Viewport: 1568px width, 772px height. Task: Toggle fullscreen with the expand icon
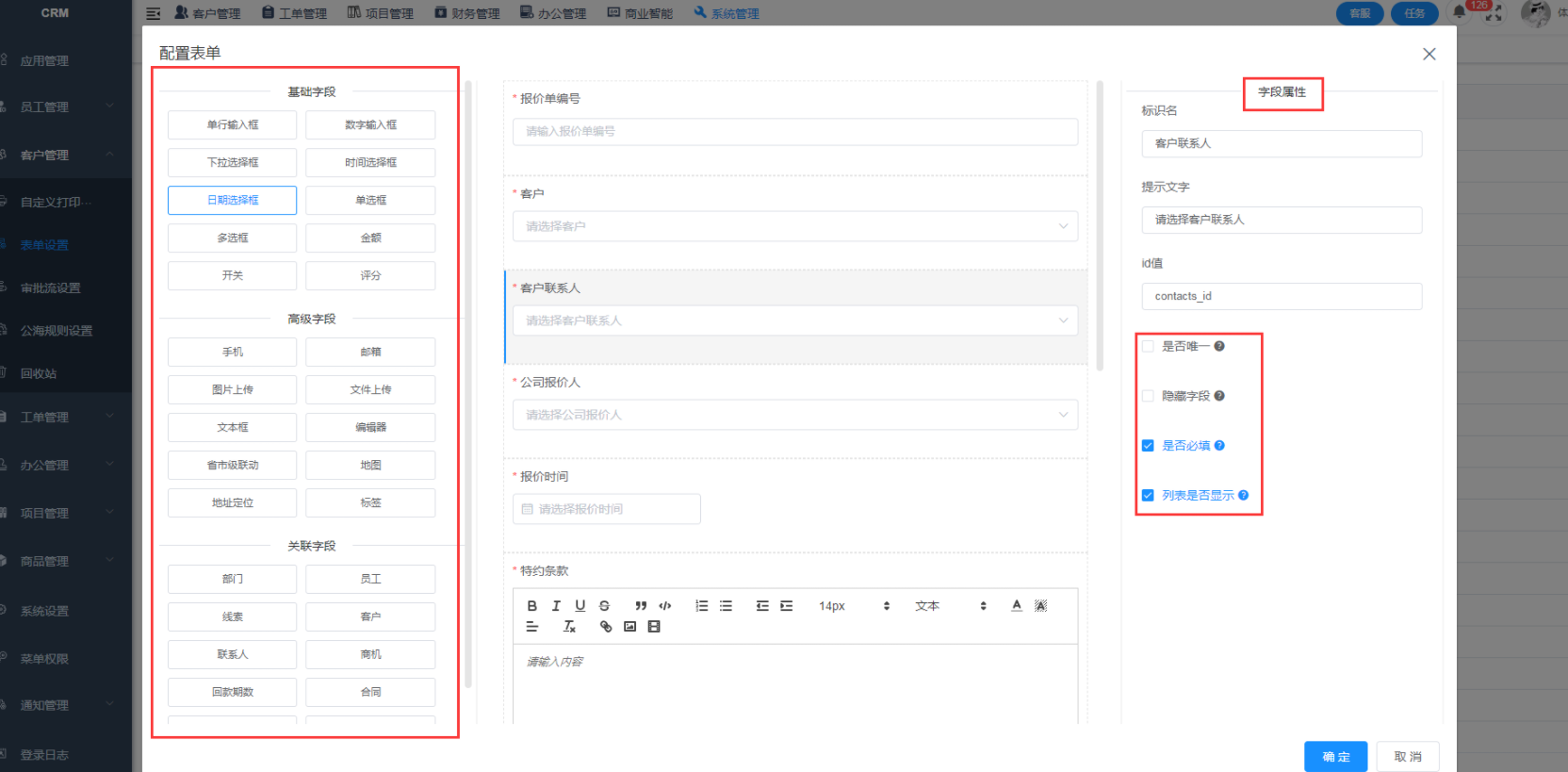1494,13
